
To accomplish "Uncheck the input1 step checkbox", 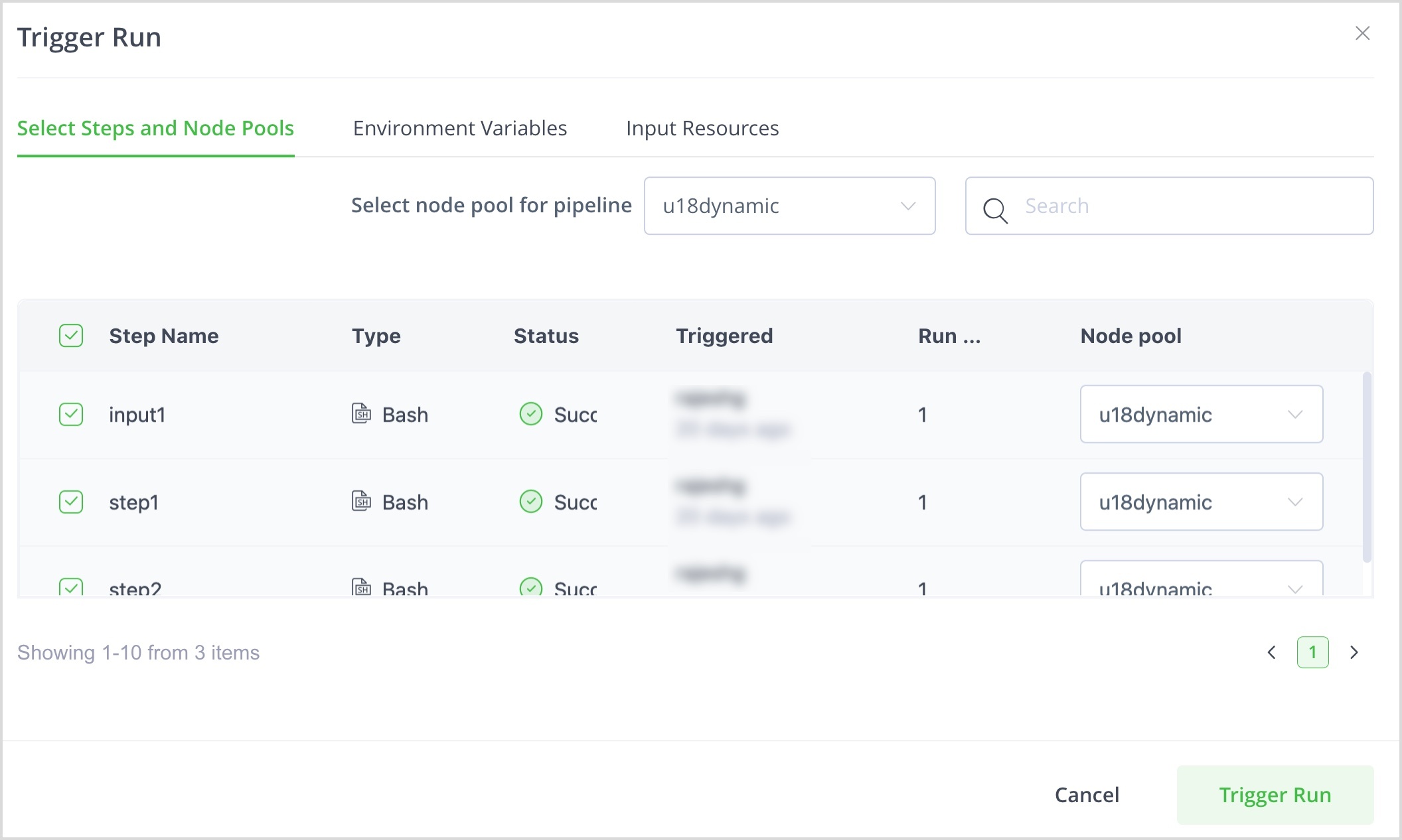I will (x=71, y=414).
